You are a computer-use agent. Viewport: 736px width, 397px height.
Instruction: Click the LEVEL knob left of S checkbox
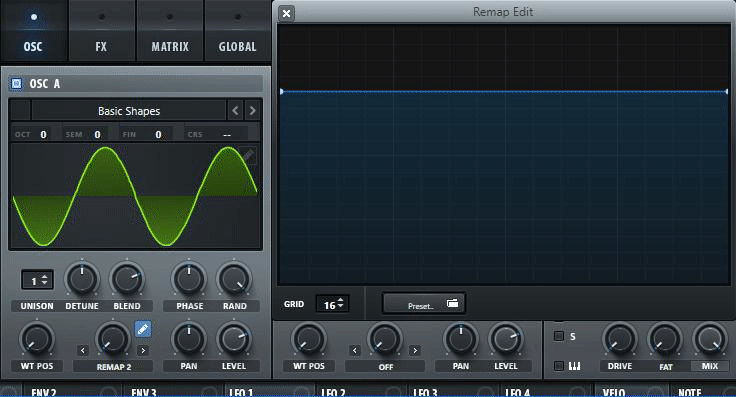tap(506, 339)
